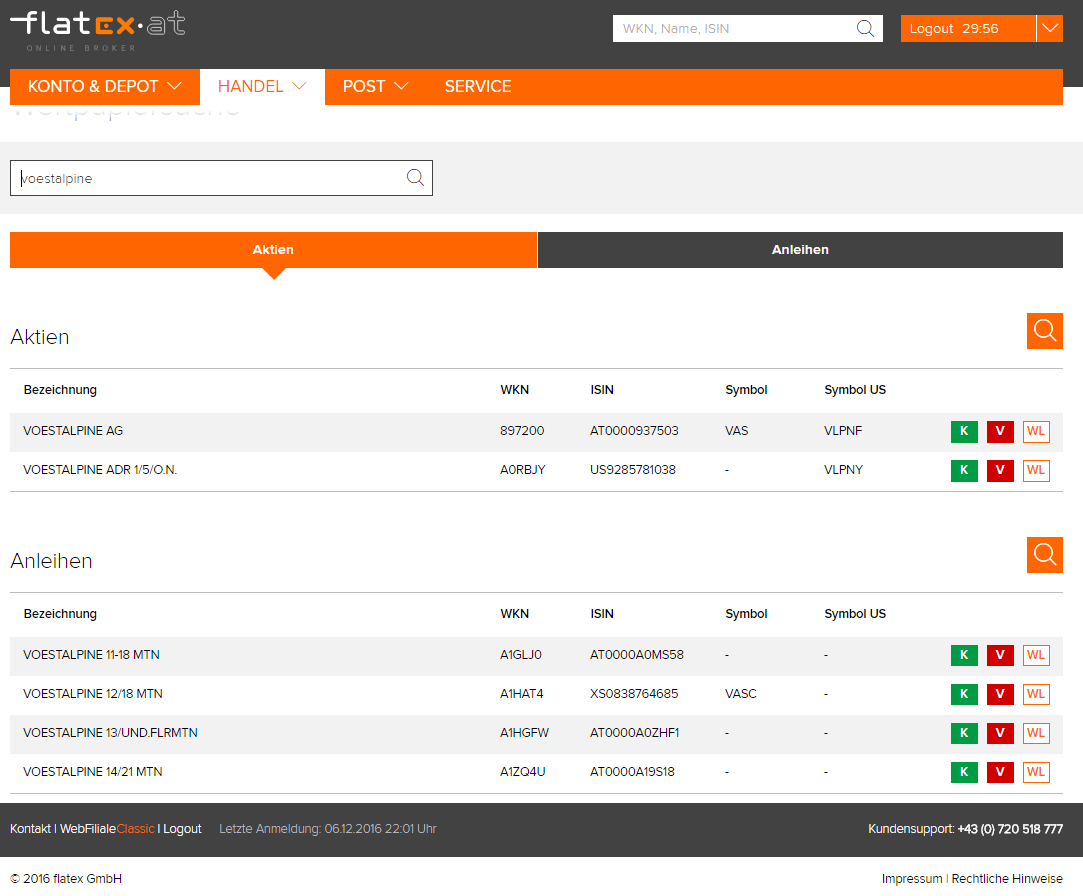
Task: Click red V button for VOESTALPINE AG
Action: 1000,431
